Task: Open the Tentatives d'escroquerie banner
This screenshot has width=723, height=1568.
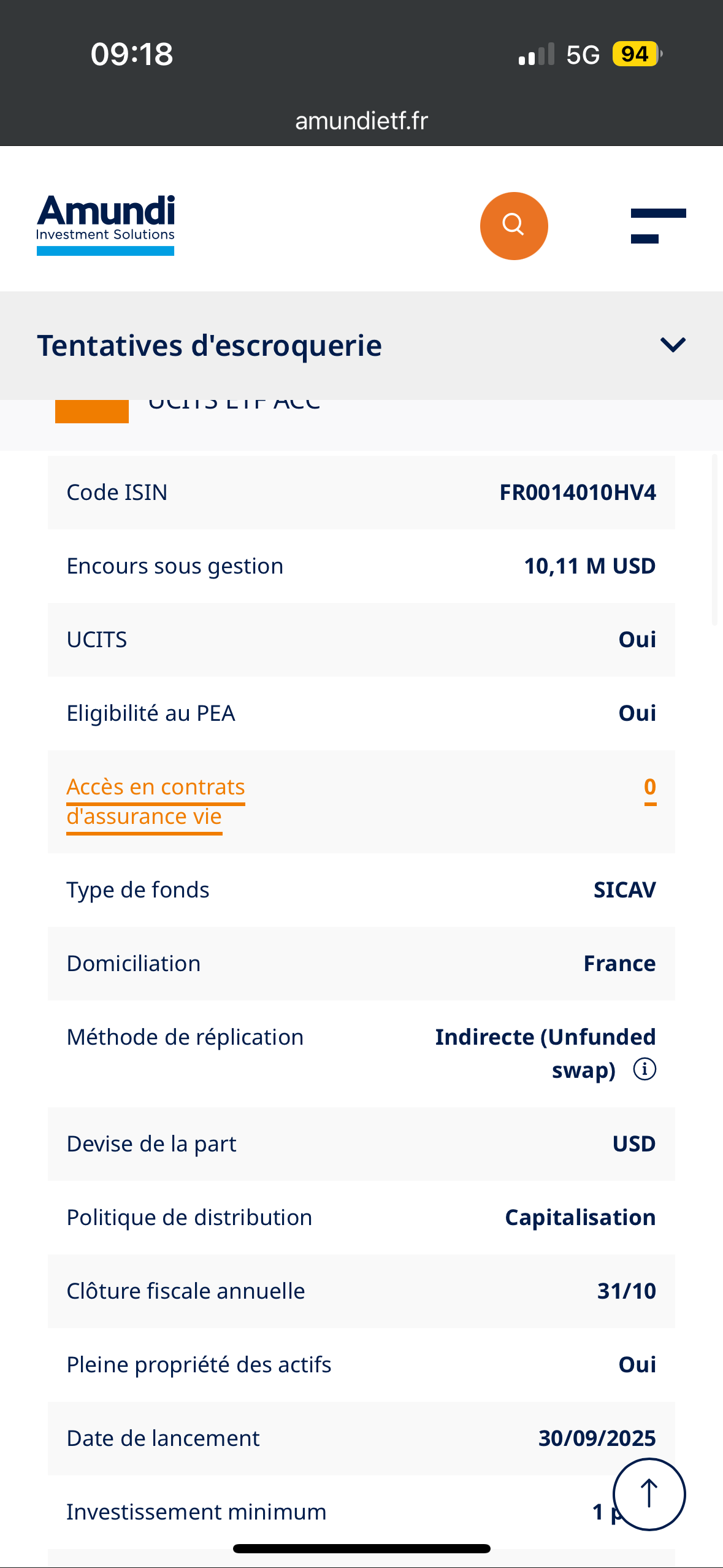Action: pyautogui.click(x=209, y=345)
